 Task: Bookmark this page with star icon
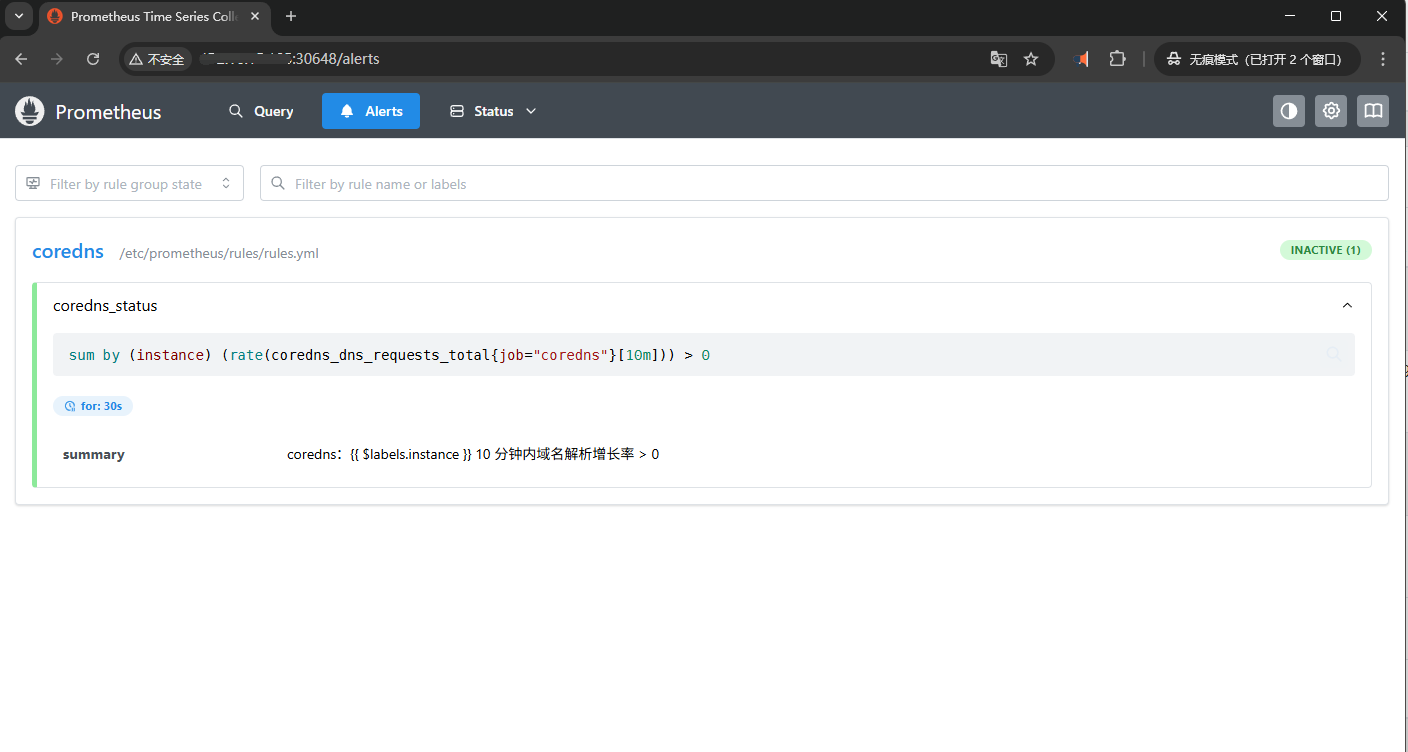(x=1031, y=59)
